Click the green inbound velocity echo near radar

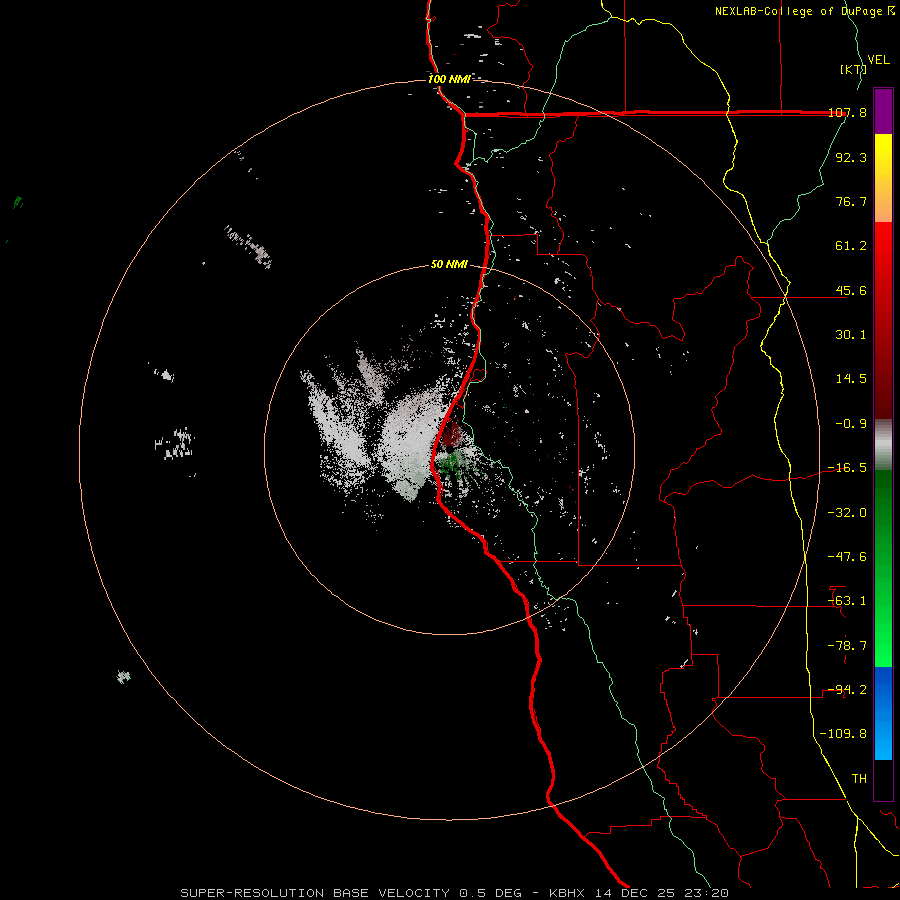(451, 462)
